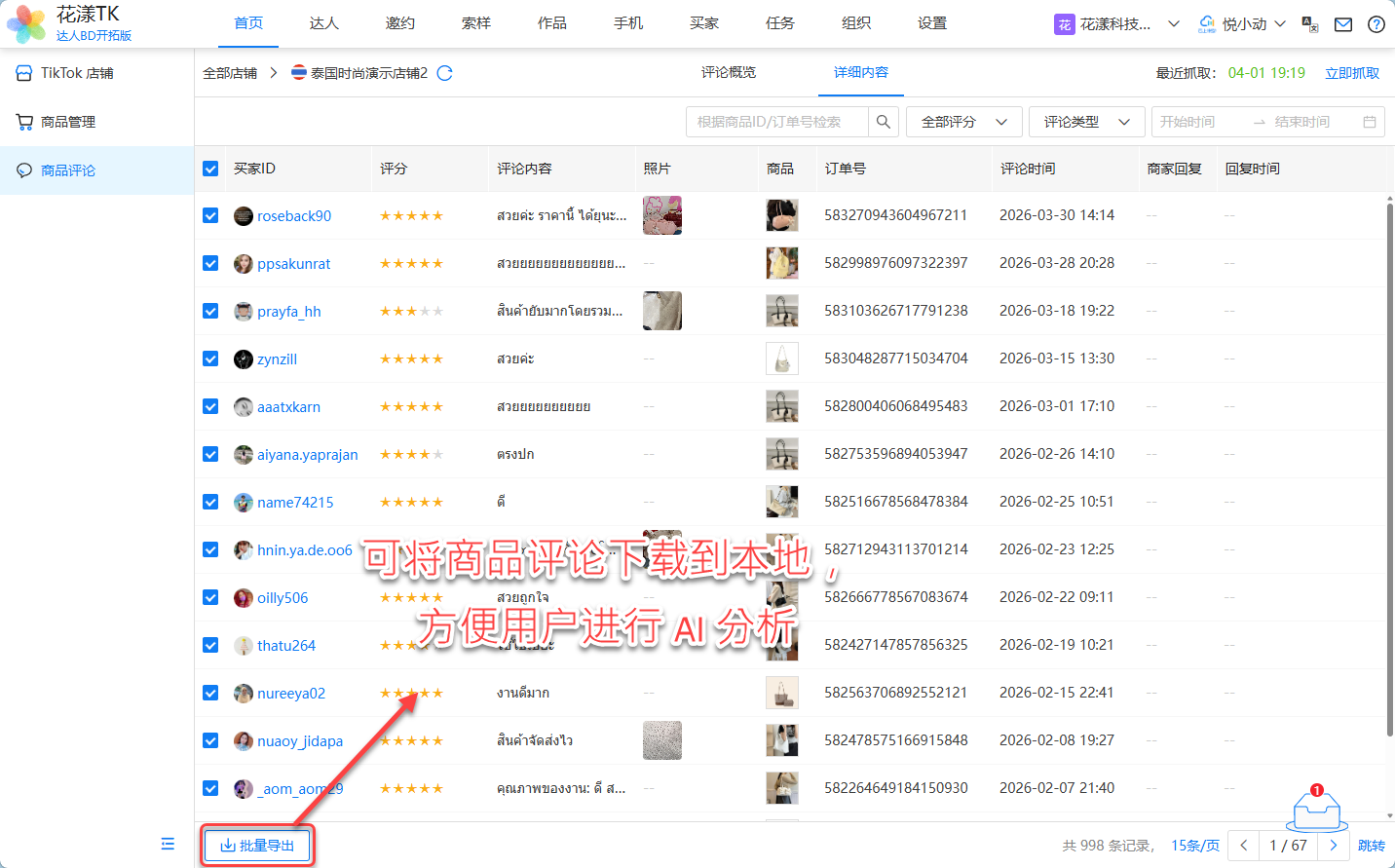Open the 达人 top menu
The width and height of the screenshot is (1395, 868).
(323, 23)
